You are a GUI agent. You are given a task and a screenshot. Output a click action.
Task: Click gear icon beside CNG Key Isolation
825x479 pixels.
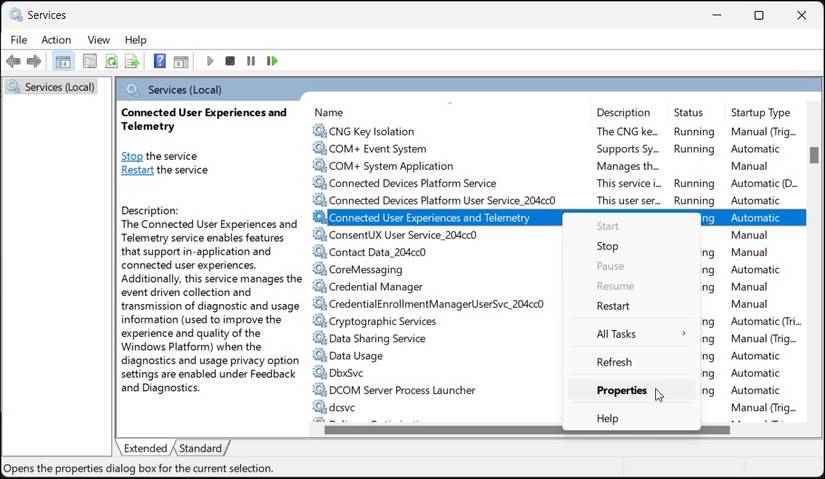[319, 131]
